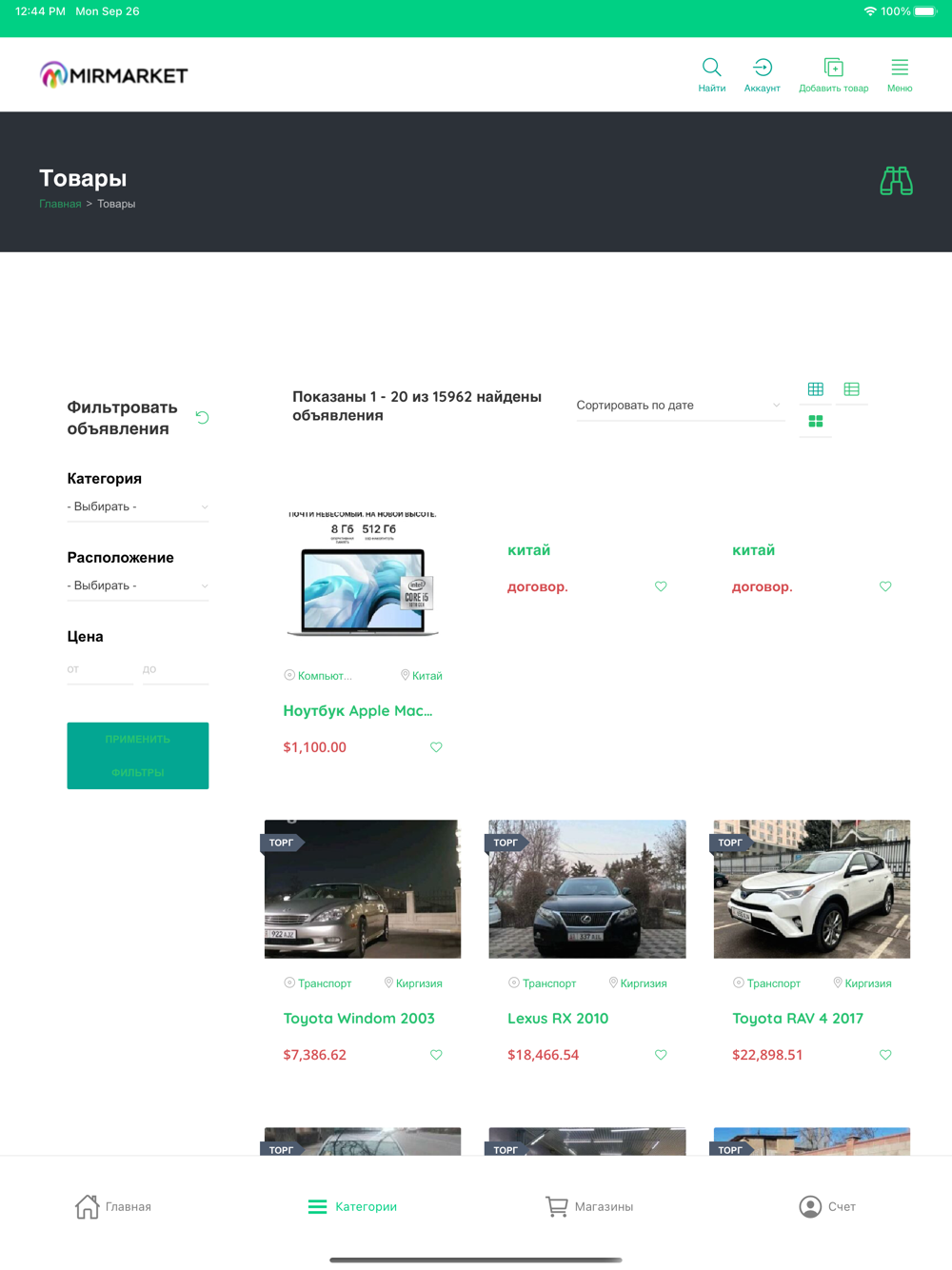Click Главная breadcrumb link
The height and width of the screenshot is (1270, 952).
[60, 204]
